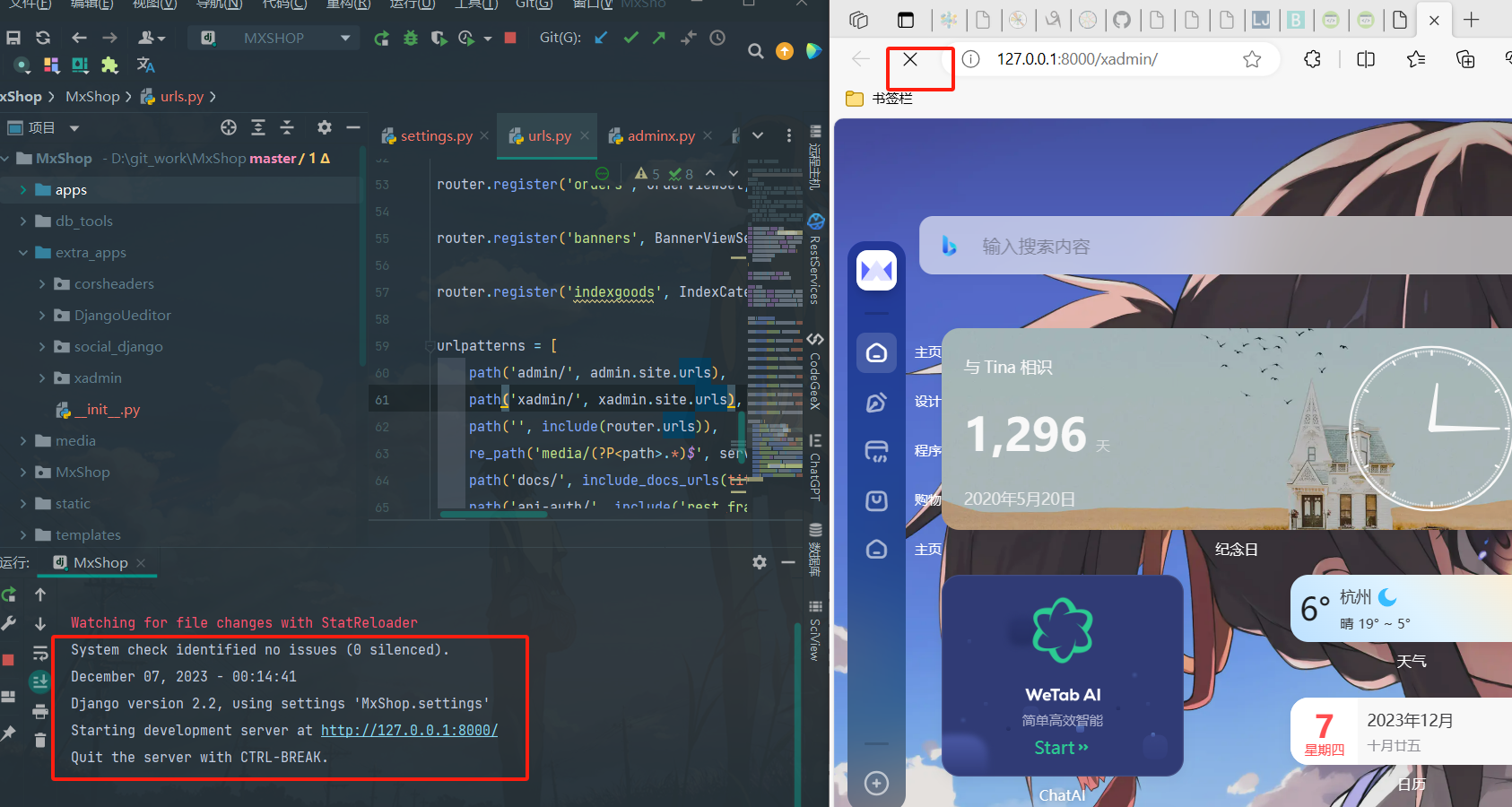This screenshot has height=807, width=1512.
Task: Expand the templates folder
Action: [23, 535]
